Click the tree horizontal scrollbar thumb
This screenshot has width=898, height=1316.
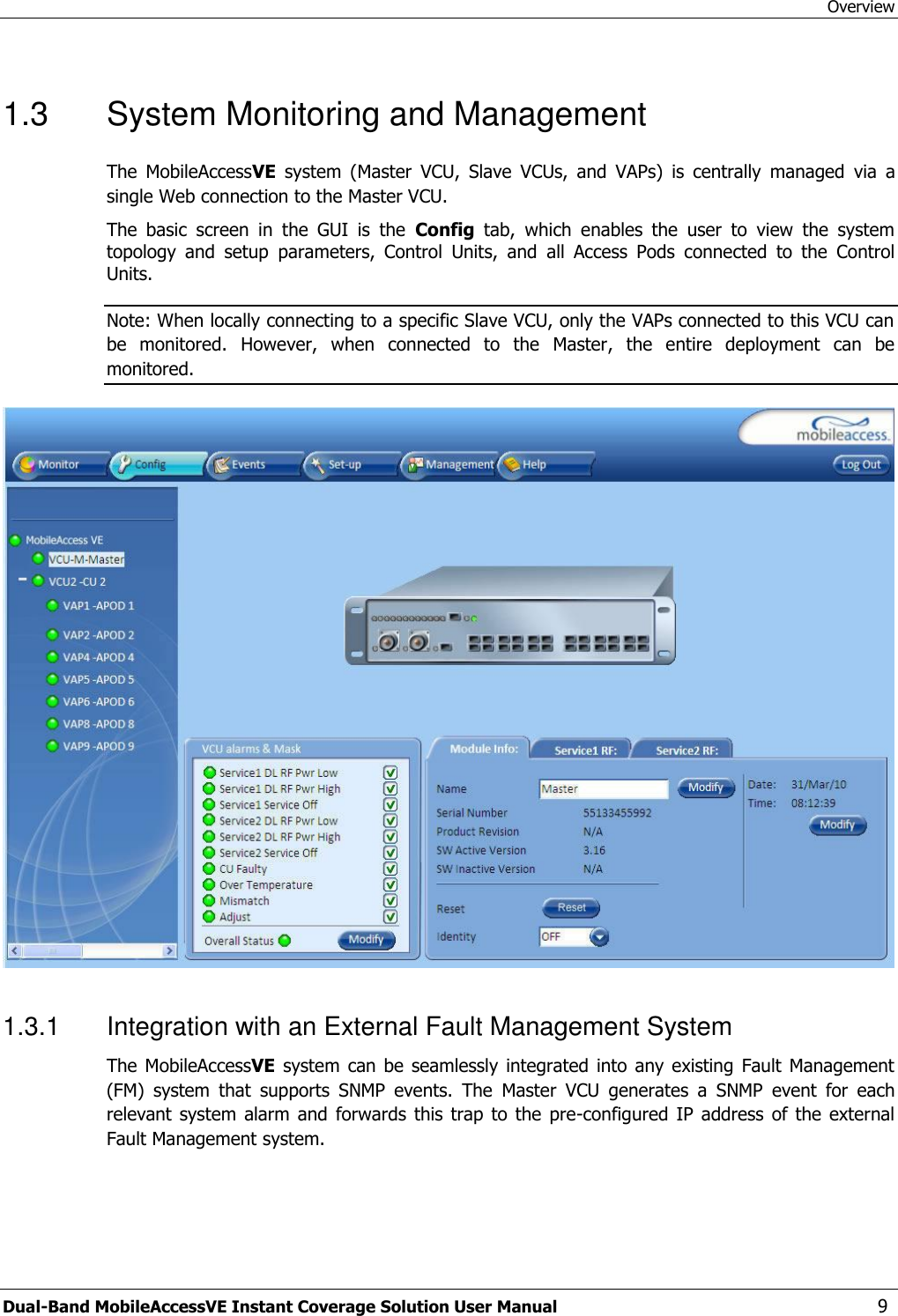point(52,950)
